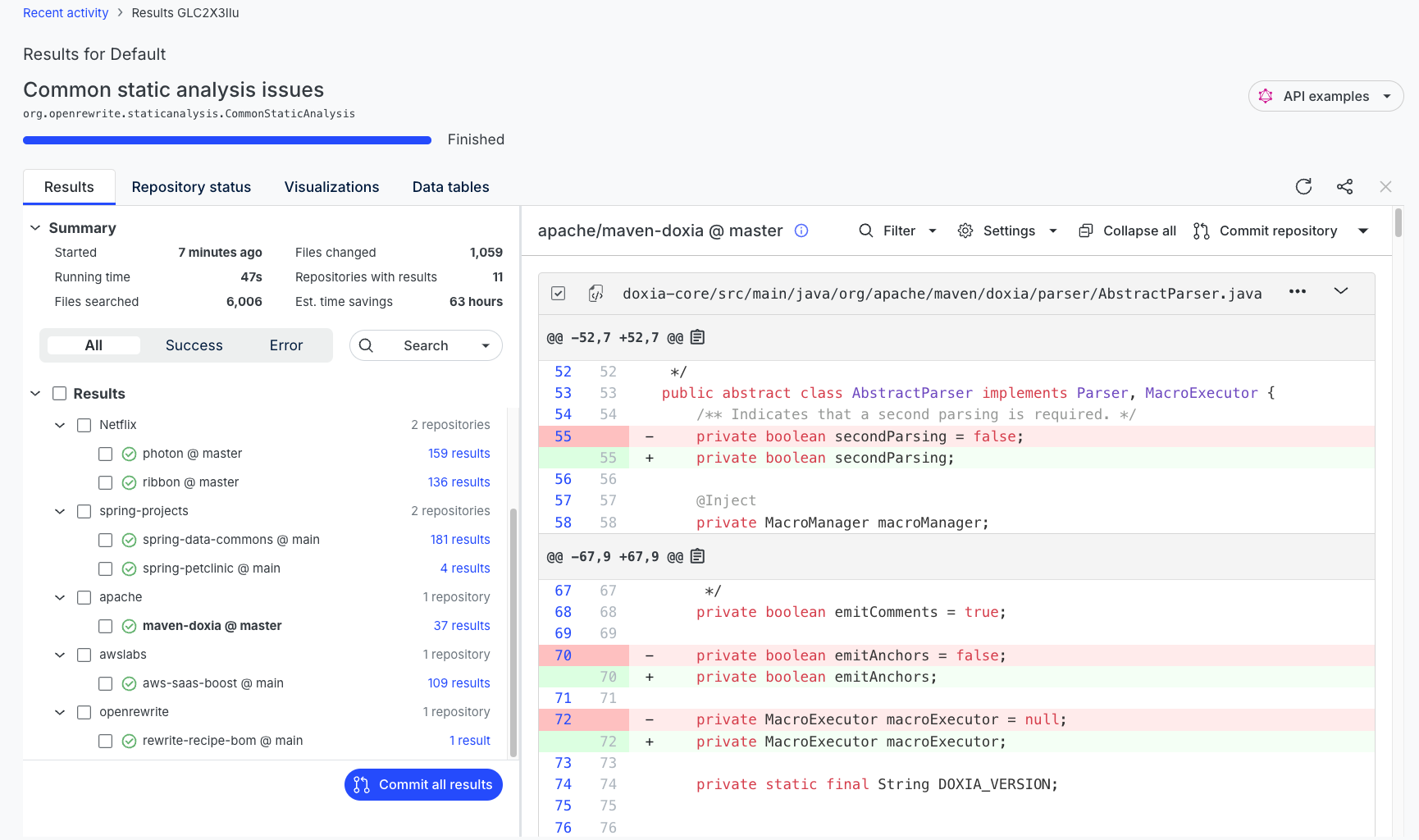The image size is (1419, 840).
Task: Go to Recent activity breadcrumb link
Action: click(66, 13)
